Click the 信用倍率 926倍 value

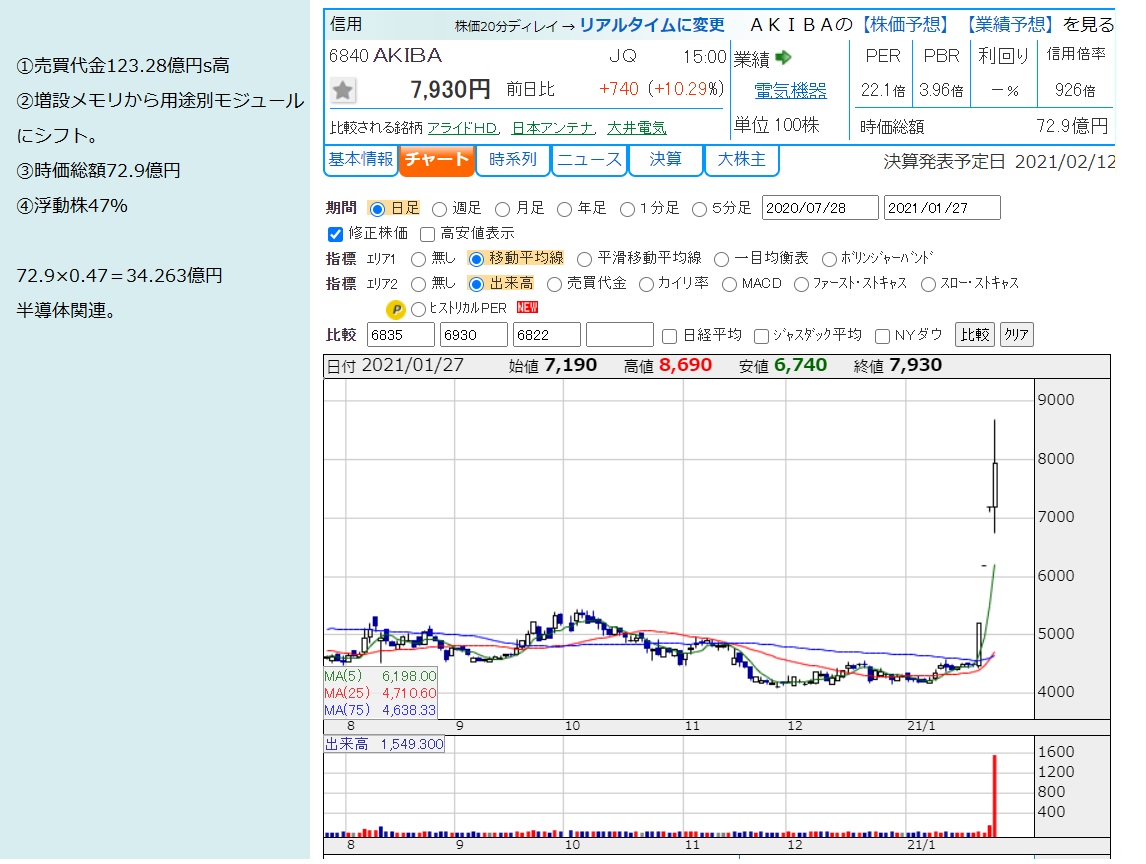pos(1075,91)
